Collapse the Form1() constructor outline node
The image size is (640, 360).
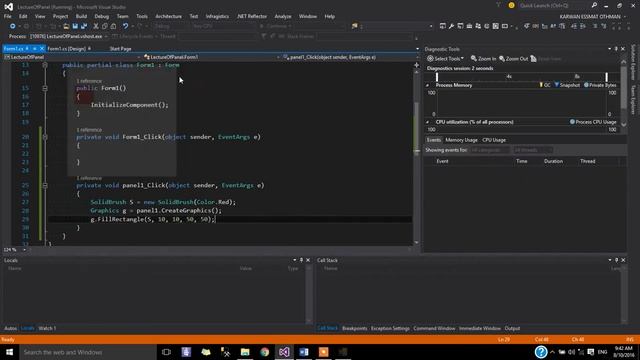pos(45,88)
